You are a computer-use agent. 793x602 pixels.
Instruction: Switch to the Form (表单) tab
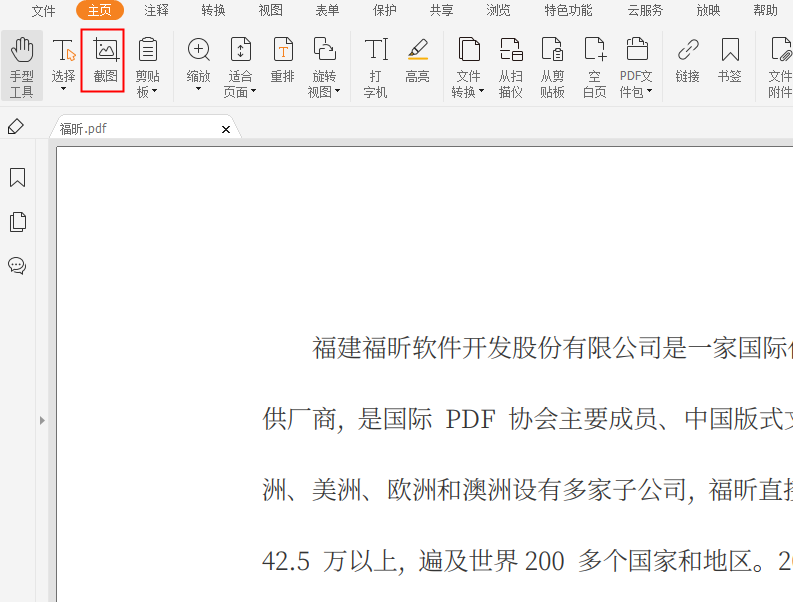[x=327, y=11]
